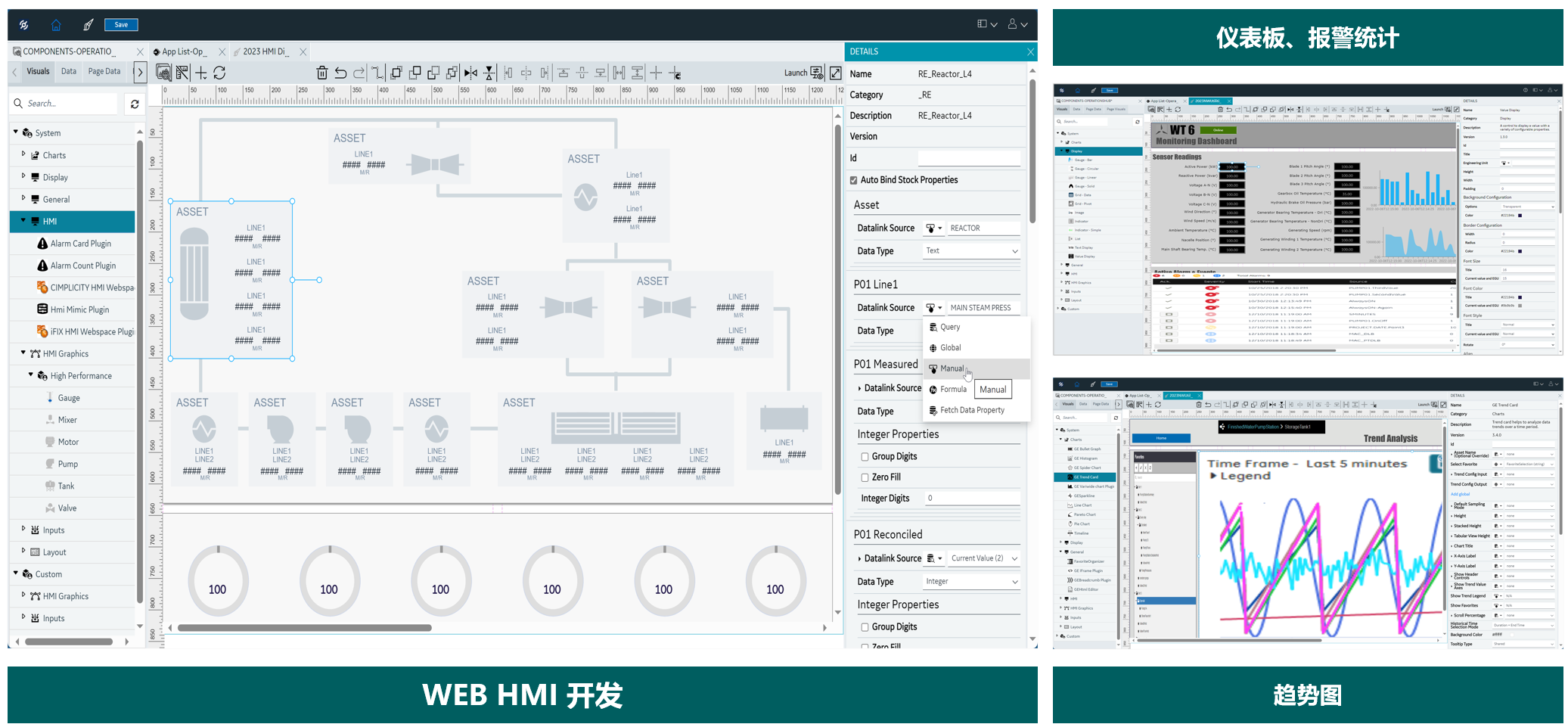Click the delete trash icon in toolbar
This screenshot has width=1568, height=724.
click(321, 73)
